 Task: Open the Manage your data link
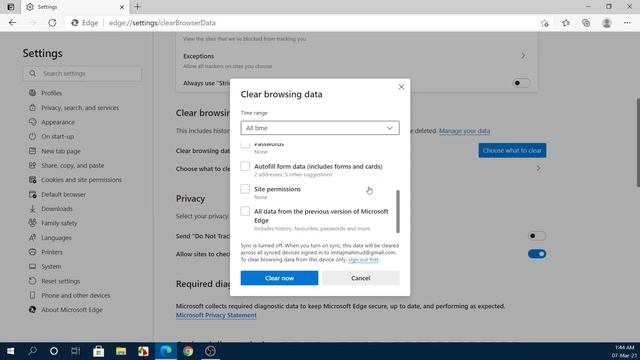click(x=464, y=131)
